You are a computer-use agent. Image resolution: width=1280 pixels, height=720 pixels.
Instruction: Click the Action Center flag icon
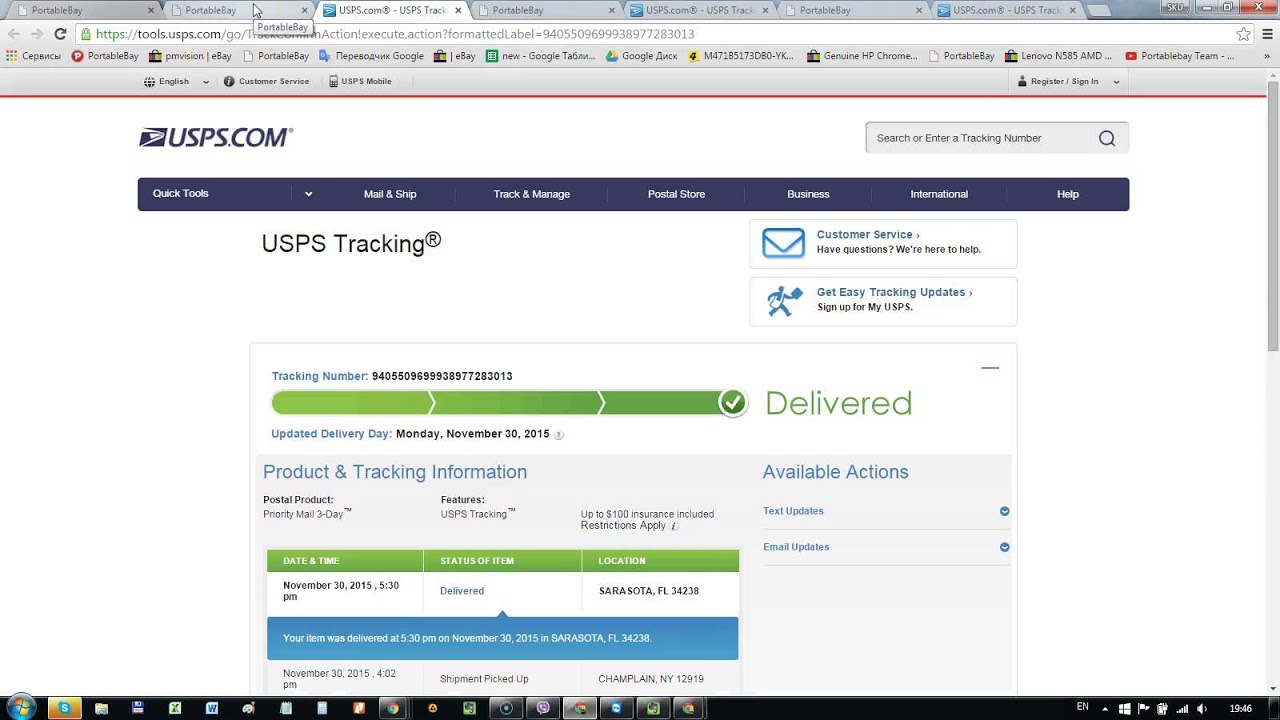coord(1144,709)
